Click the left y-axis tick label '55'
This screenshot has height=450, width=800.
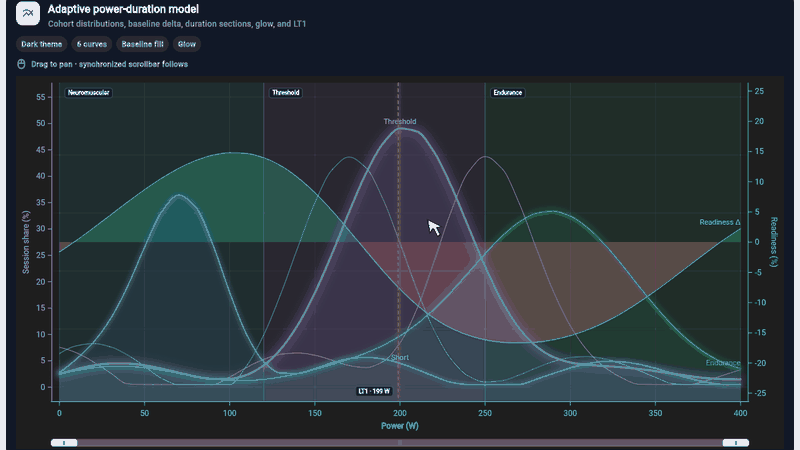(x=40, y=97)
